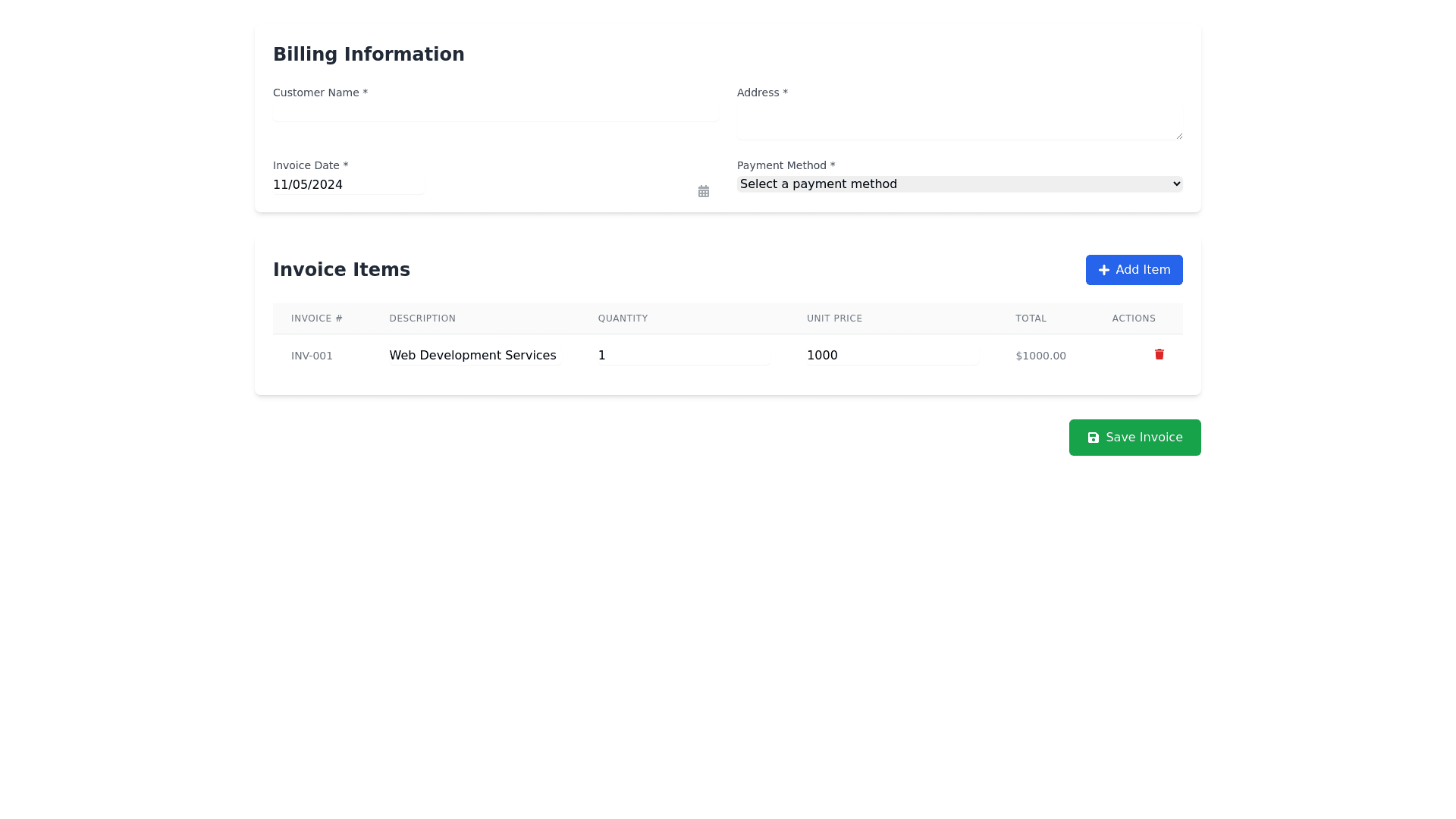
Task: Click the floppy disk icon on Save Invoice
Action: pos(1093,438)
